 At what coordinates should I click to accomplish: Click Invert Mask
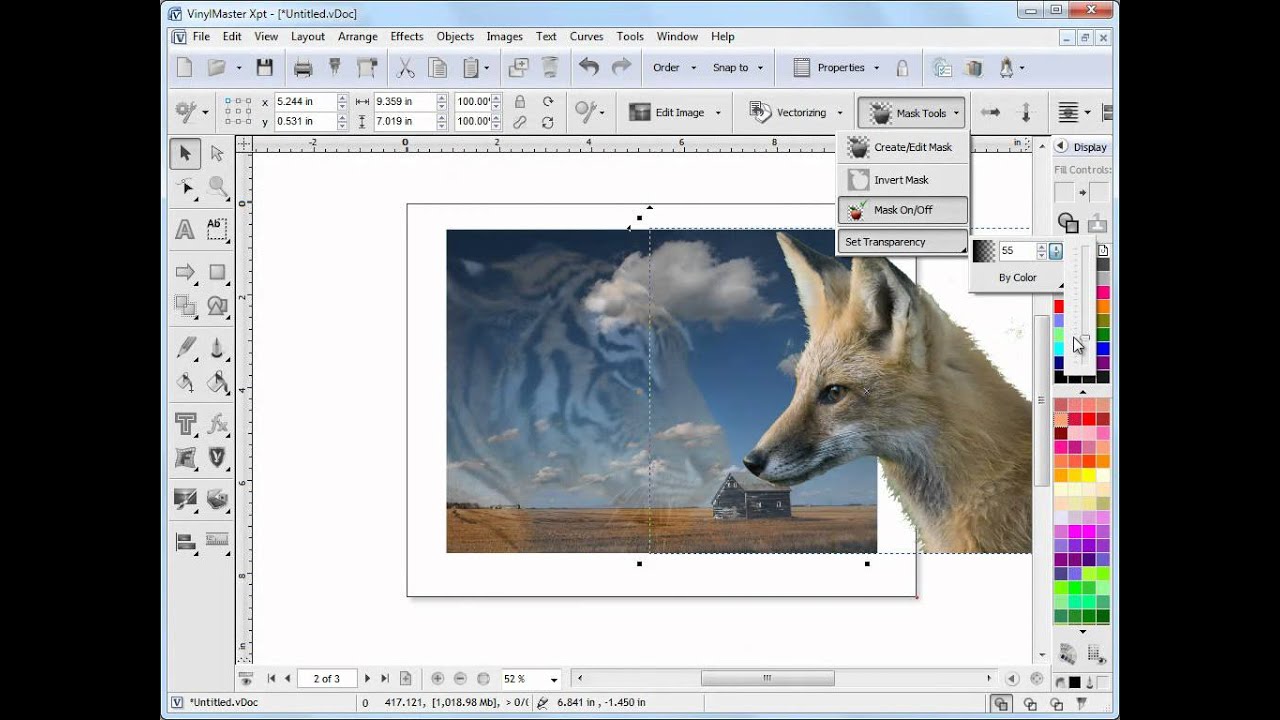click(902, 180)
